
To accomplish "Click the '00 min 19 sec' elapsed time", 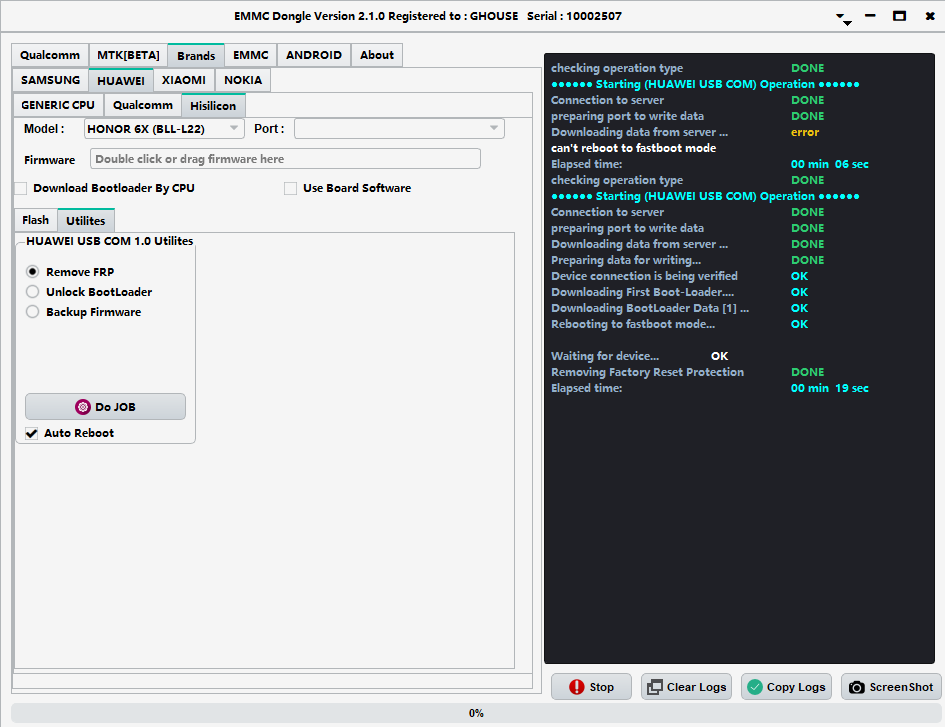I will [x=829, y=388].
